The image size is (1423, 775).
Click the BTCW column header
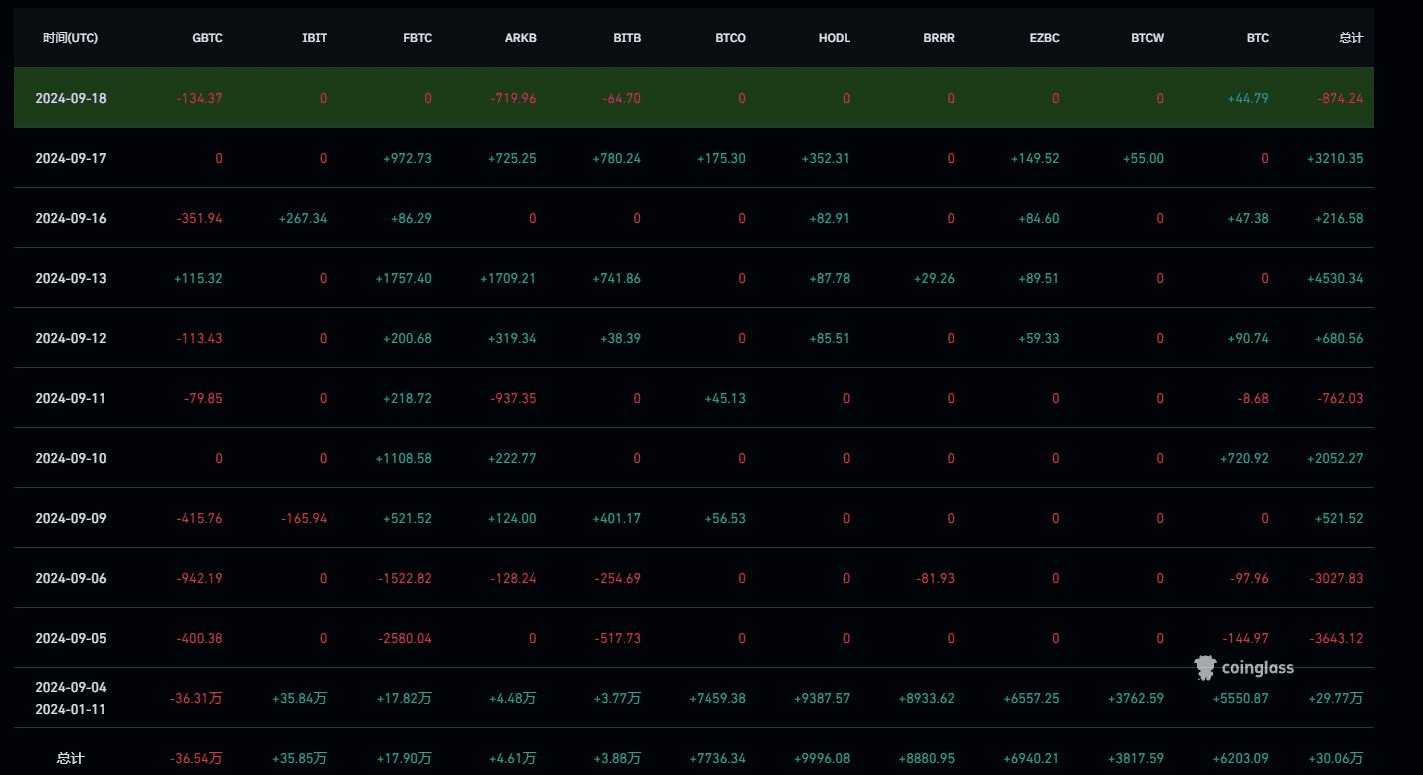[1148, 38]
